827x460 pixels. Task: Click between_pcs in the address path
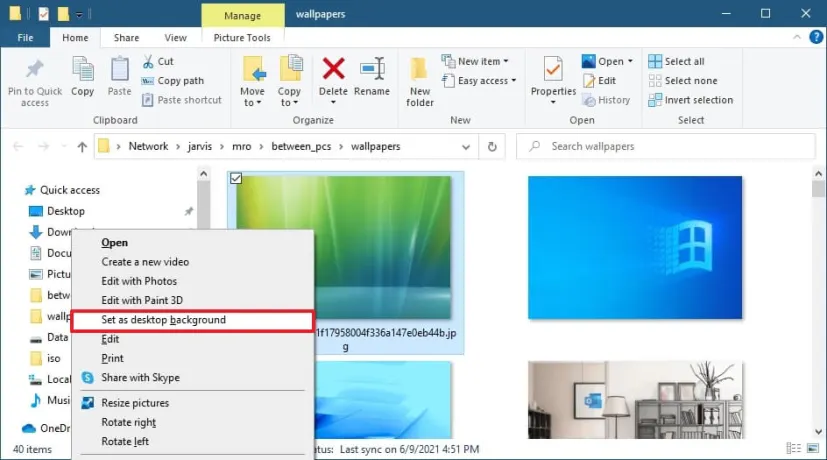click(x=301, y=146)
